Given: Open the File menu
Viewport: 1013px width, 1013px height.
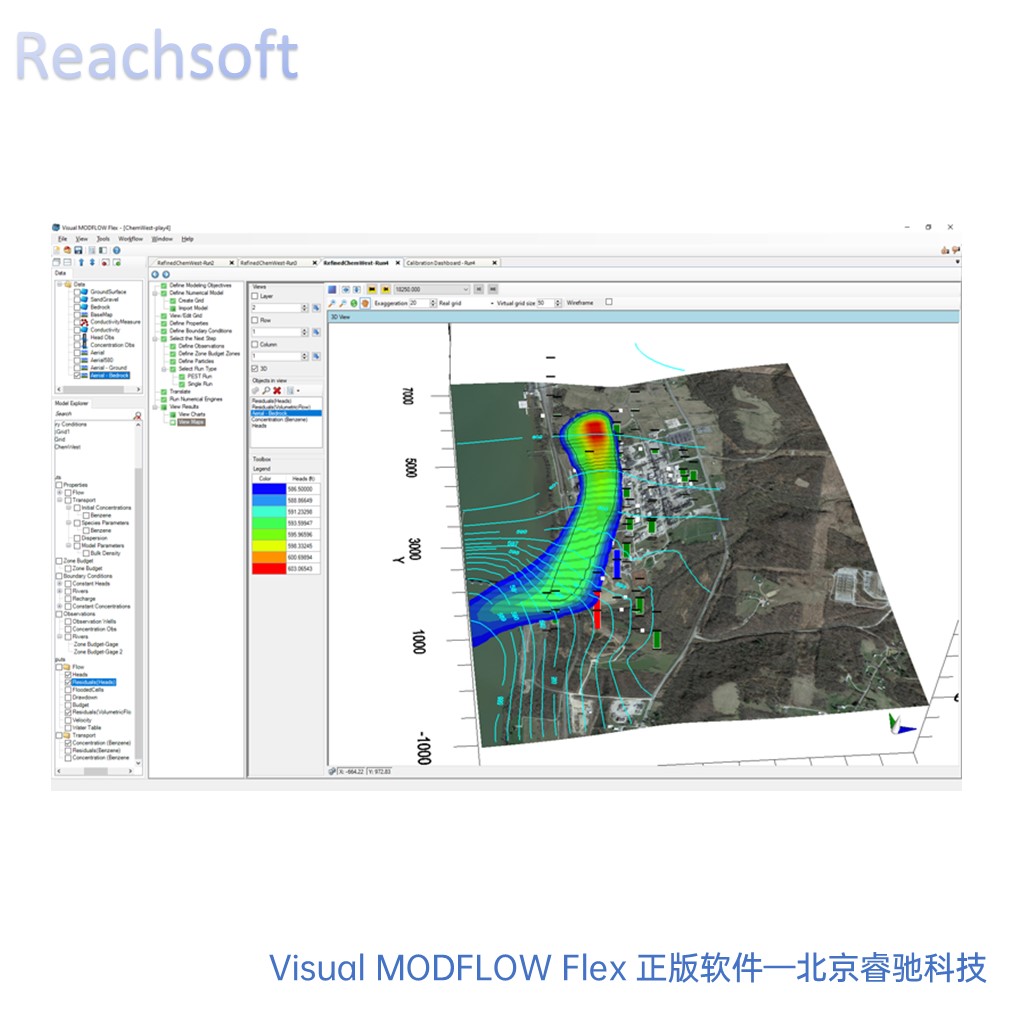Looking at the screenshot, I should pos(62,239).
